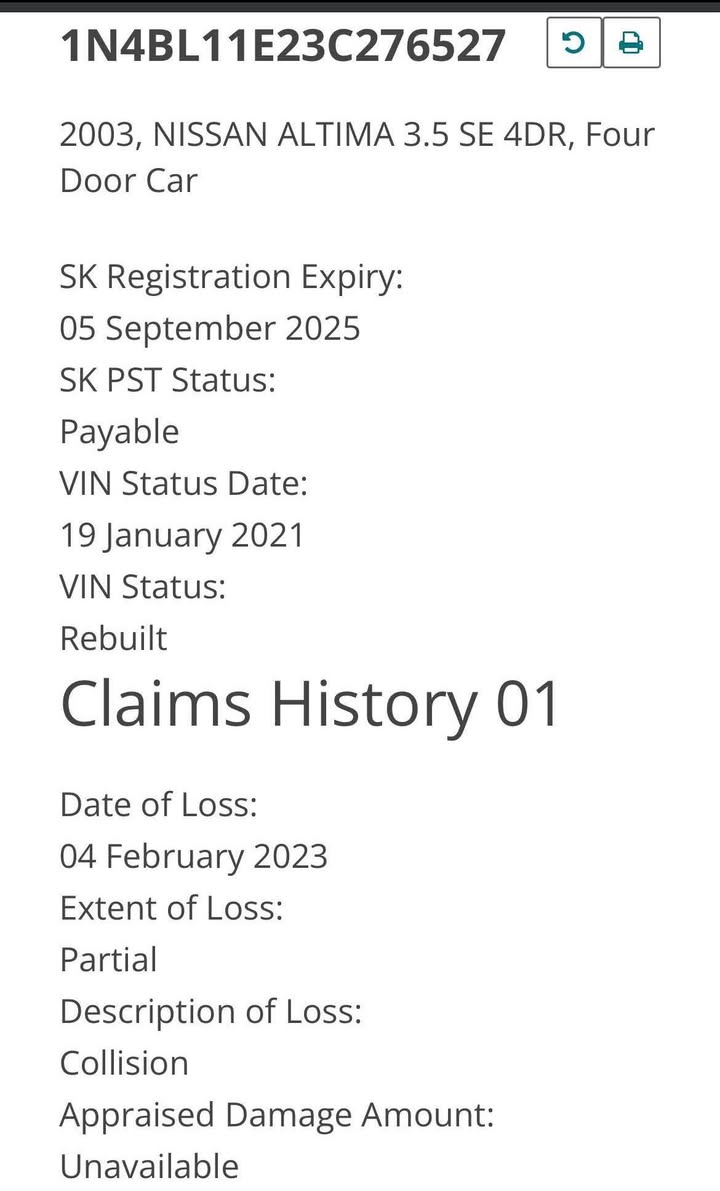Click the Date of Loss label
720x1191 pixels.
[159, 804]
